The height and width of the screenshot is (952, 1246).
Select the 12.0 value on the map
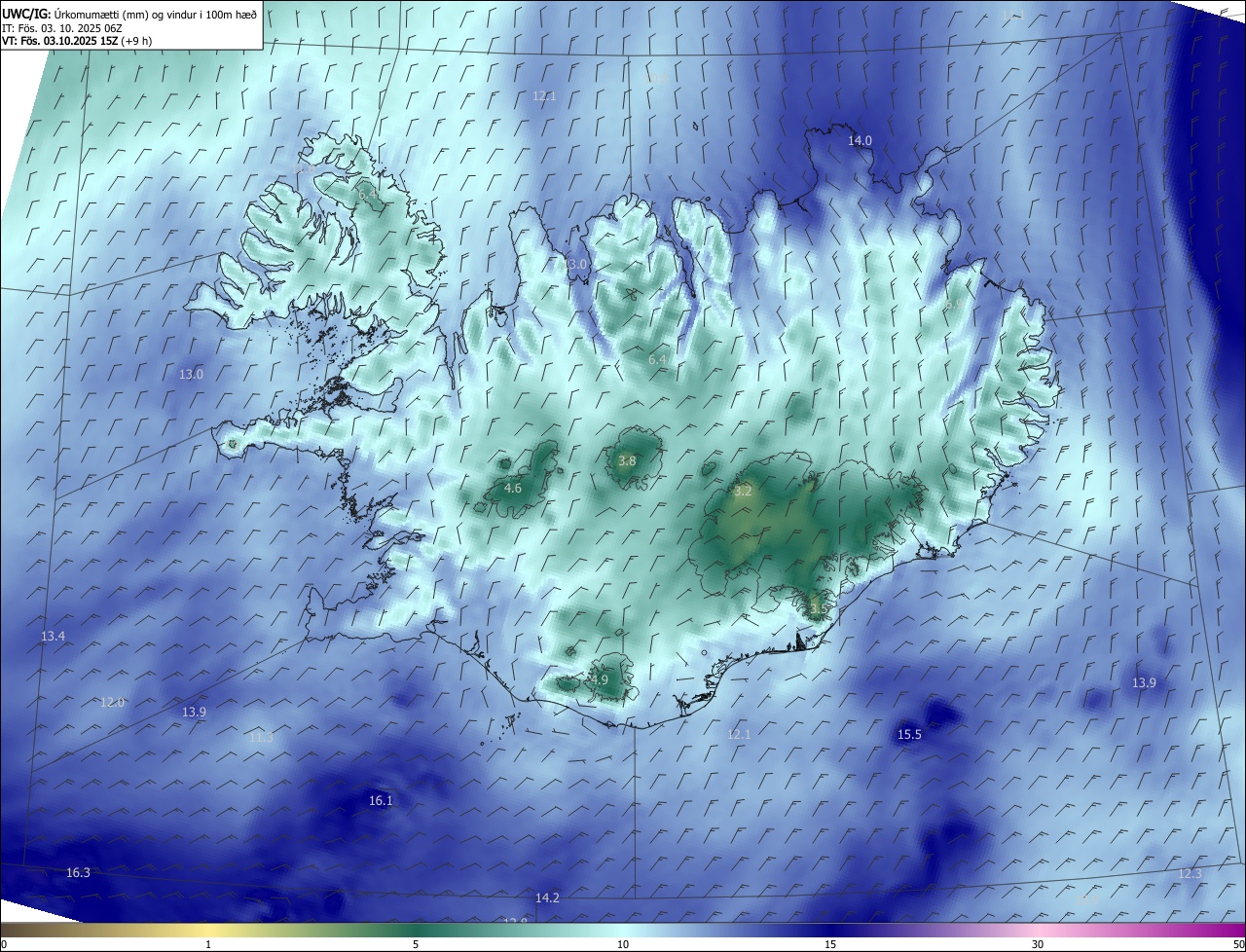coord(113,702)
